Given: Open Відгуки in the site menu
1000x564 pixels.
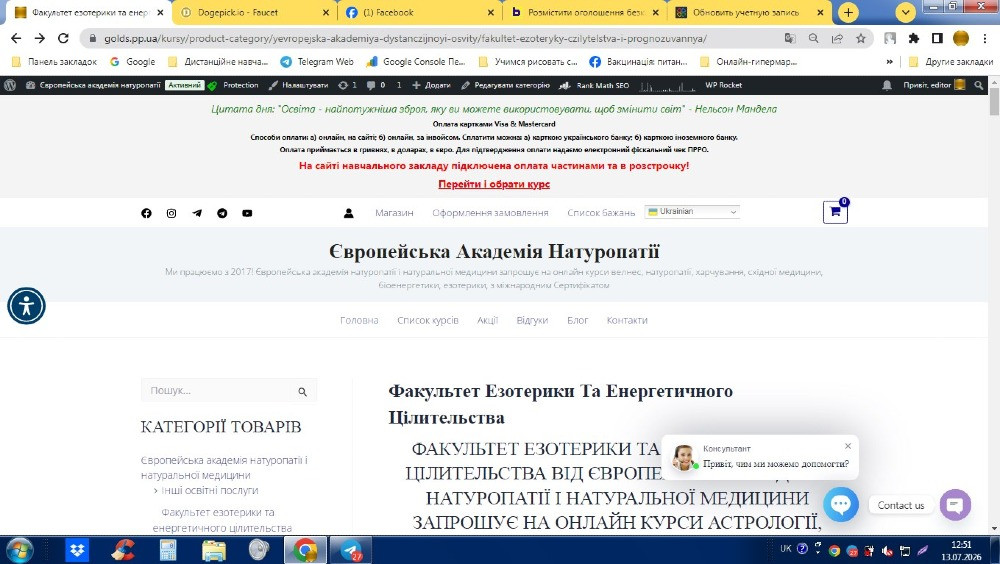Looking at the screenshot, I should (x=532, y=320).
